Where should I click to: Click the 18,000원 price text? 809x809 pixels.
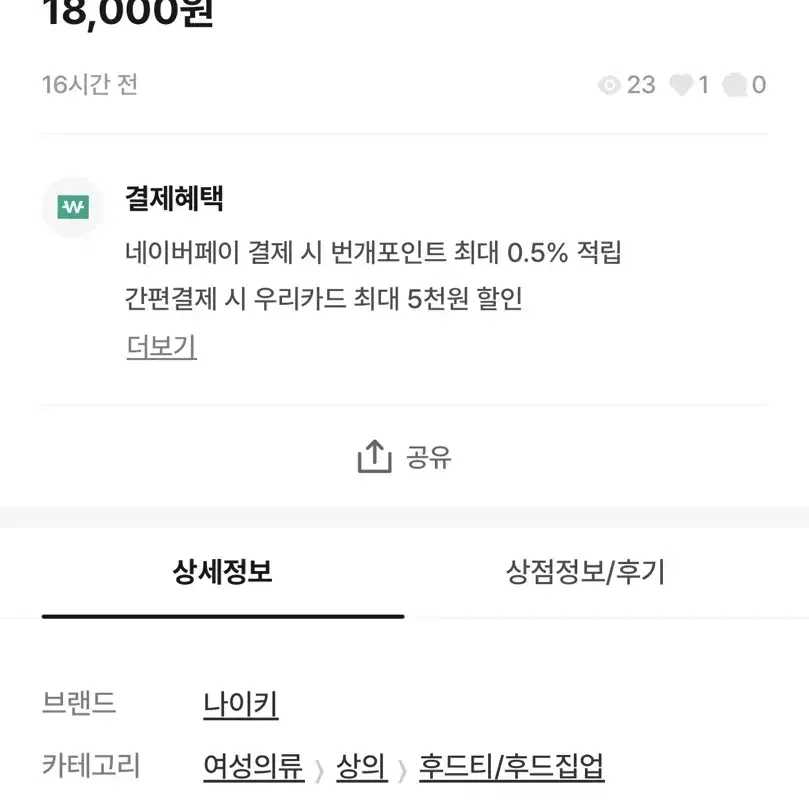127,12
